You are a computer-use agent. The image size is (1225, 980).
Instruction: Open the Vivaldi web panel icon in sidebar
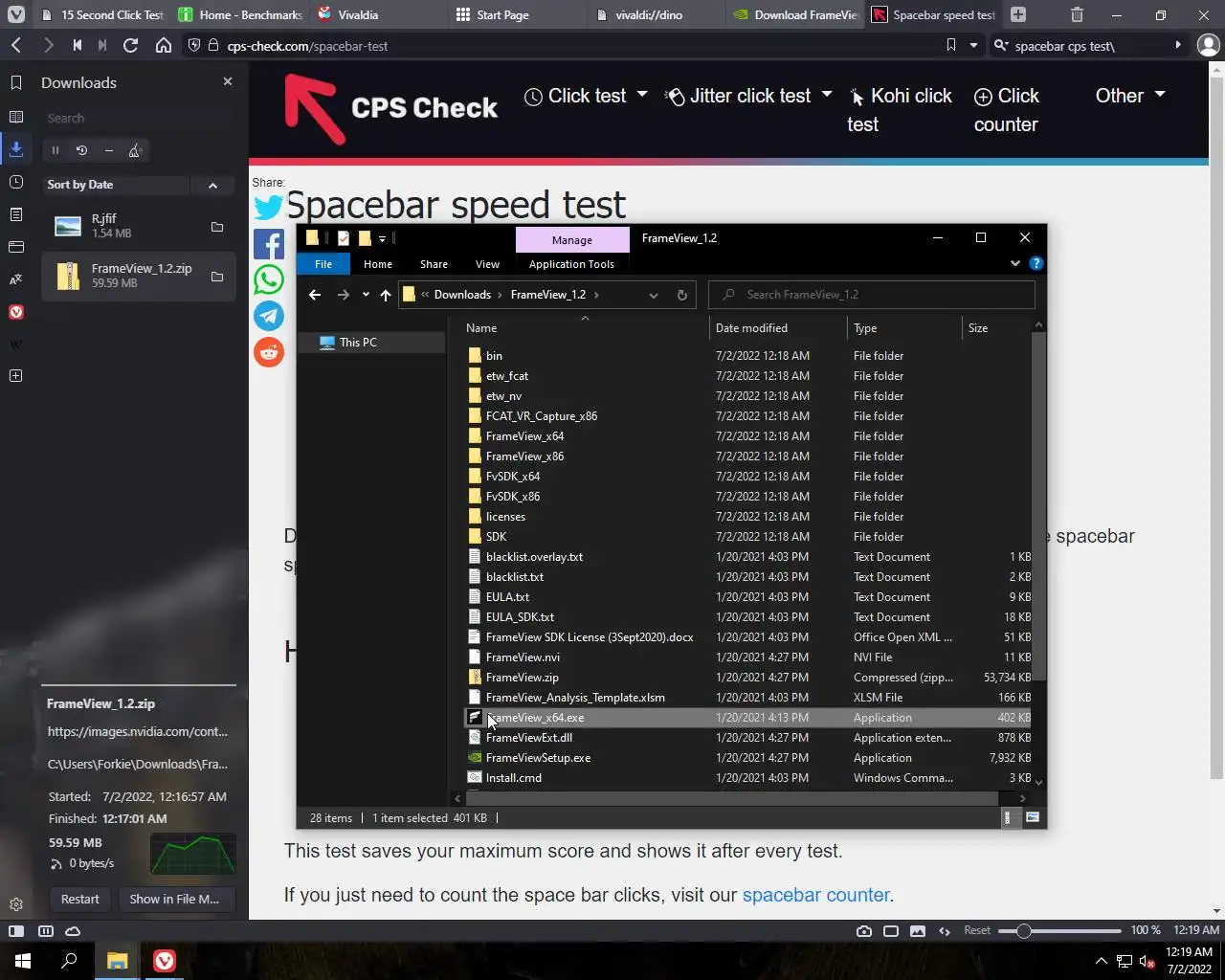tap(16, 312)
